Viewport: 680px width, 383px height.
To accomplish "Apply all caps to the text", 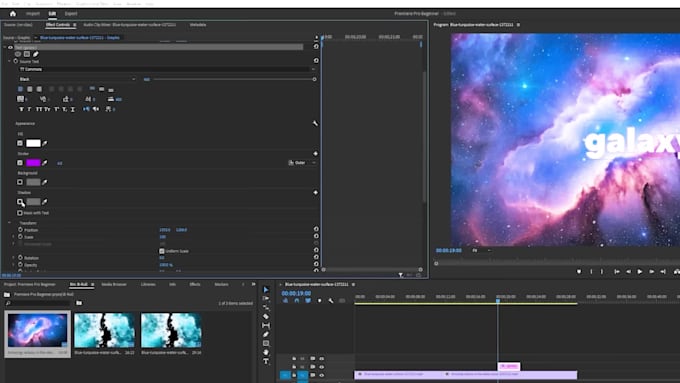I will 39,109.
